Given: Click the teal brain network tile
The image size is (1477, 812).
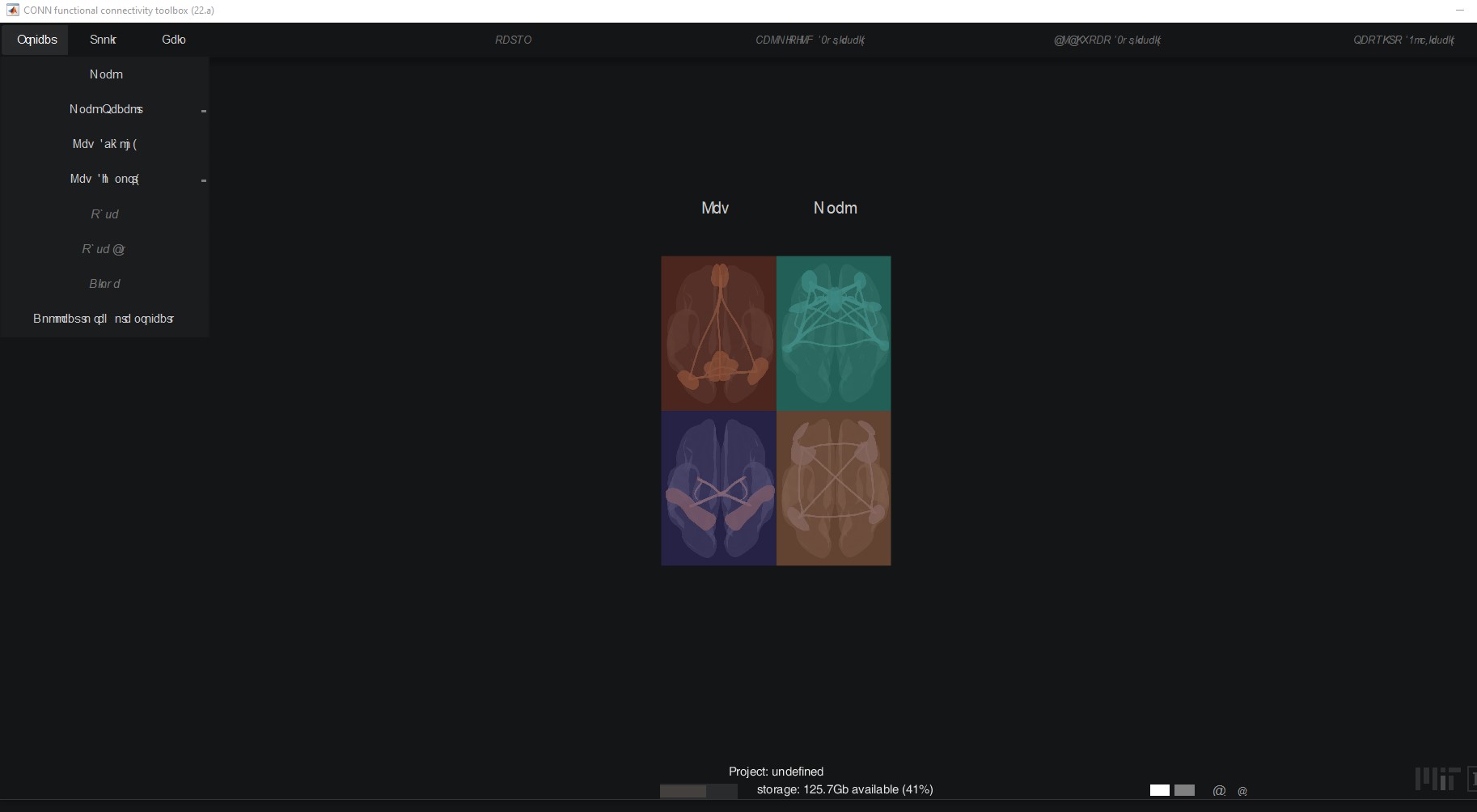Looking at the screenshot, I should [x=833, y=333].
